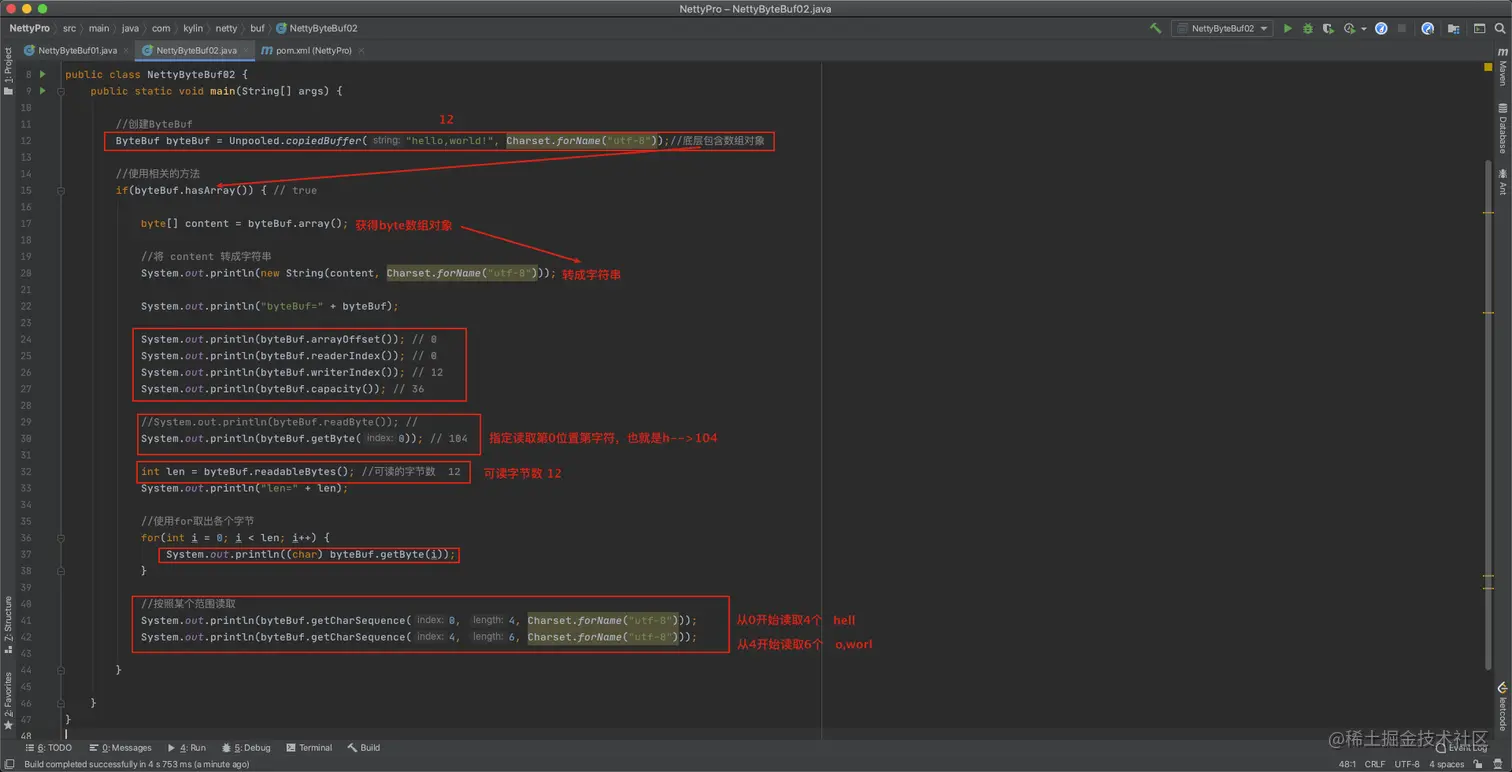The width and height of the screenshot is (1512, 772).
Task: Change the UTF-8 file encoding in the status bar
Action: click(x=1407, y=764)
